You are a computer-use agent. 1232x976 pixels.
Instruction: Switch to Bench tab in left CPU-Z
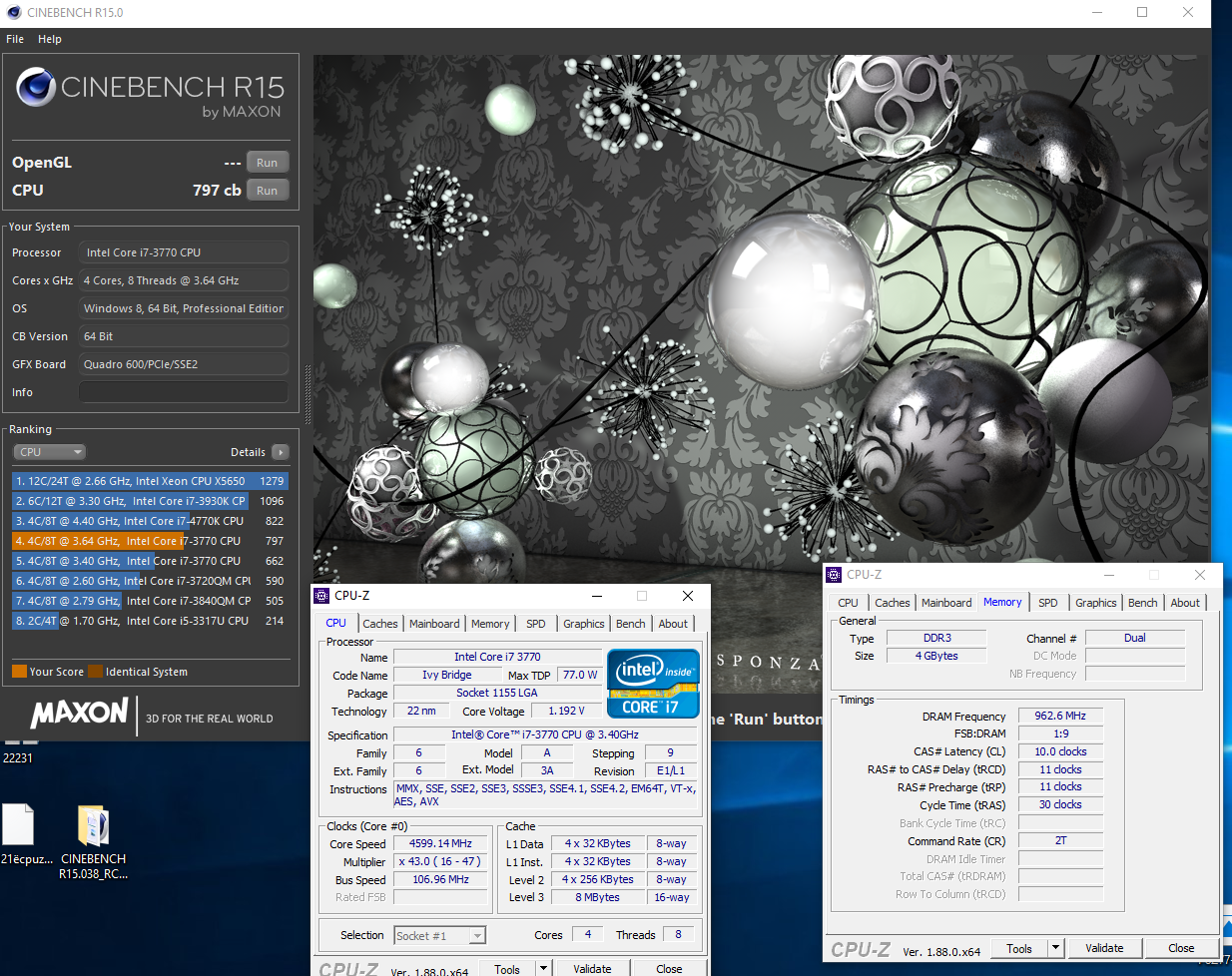631,624
